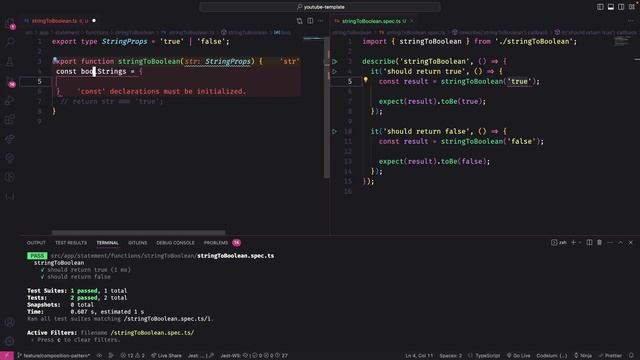Select the stringToBoolean.spec.ts editor tab
The image size is (640, 360).
(x=373, y=21)
